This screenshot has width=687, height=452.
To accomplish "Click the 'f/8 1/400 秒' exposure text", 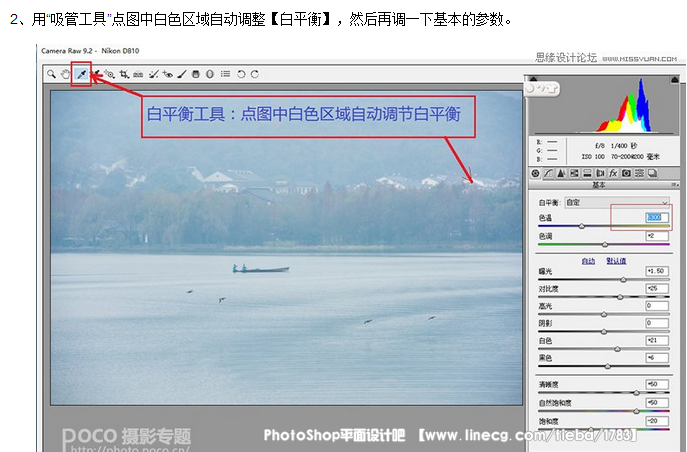I will pos(616,146).
